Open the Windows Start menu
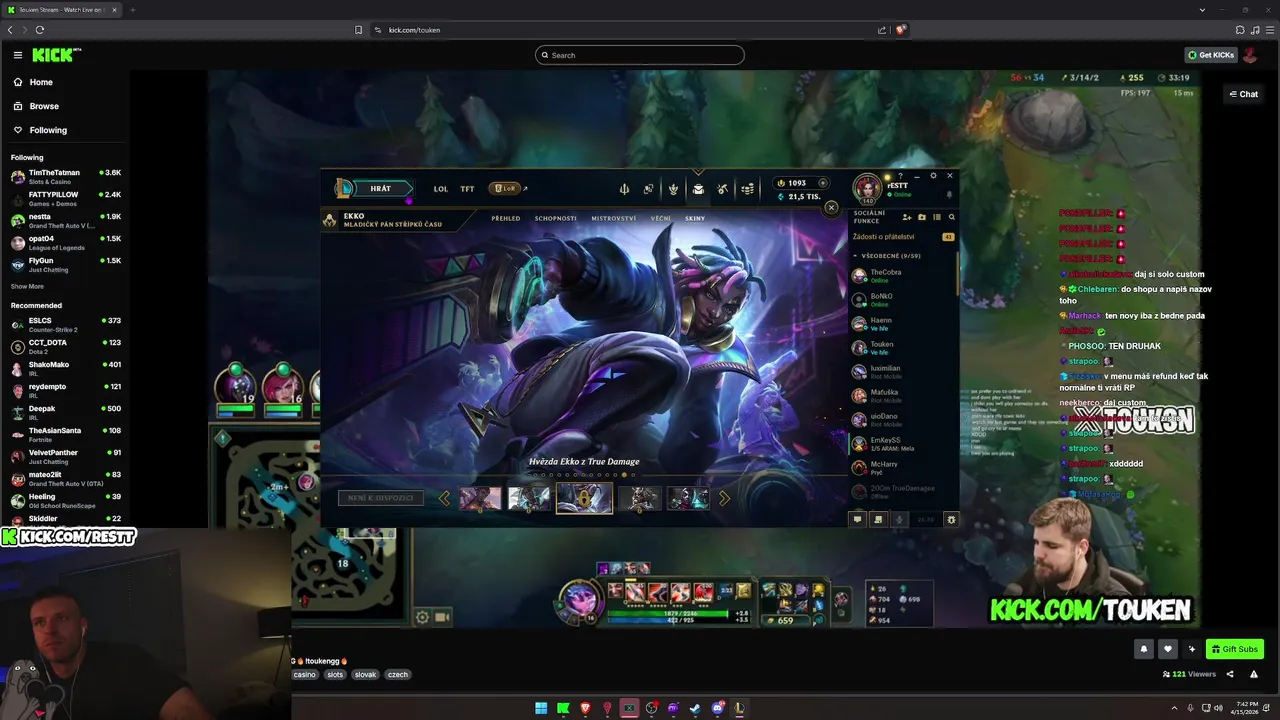This screenshot has height=720, width=1280. (541, 708)
